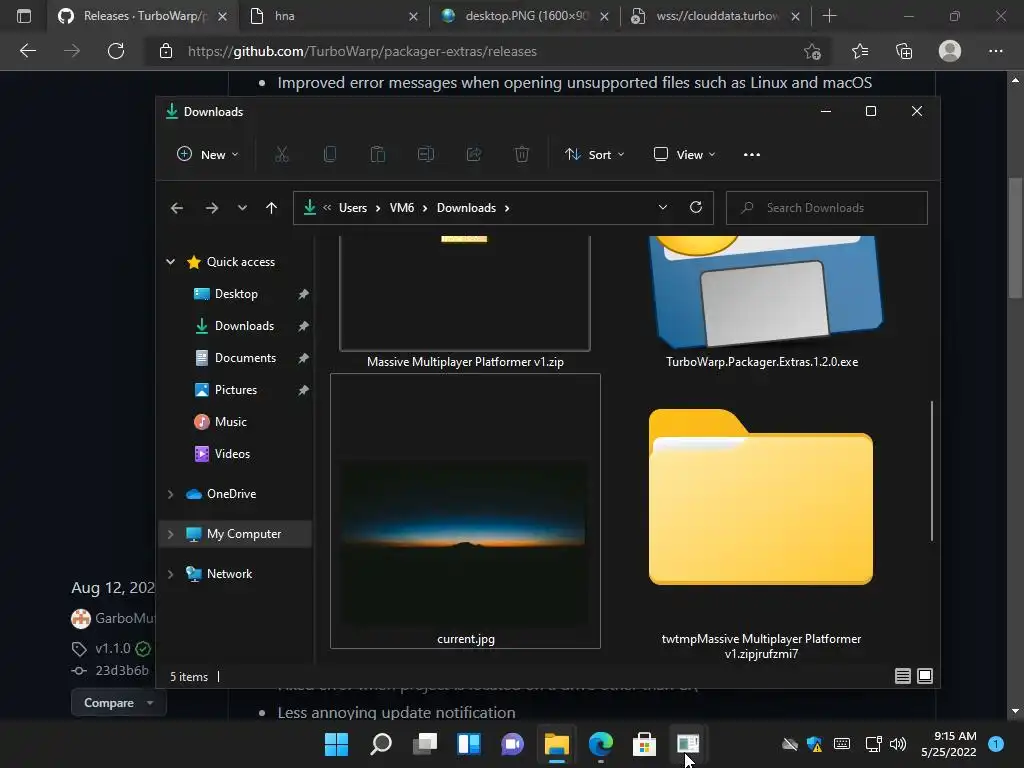Select the current.jpg thumbnail

465,511
